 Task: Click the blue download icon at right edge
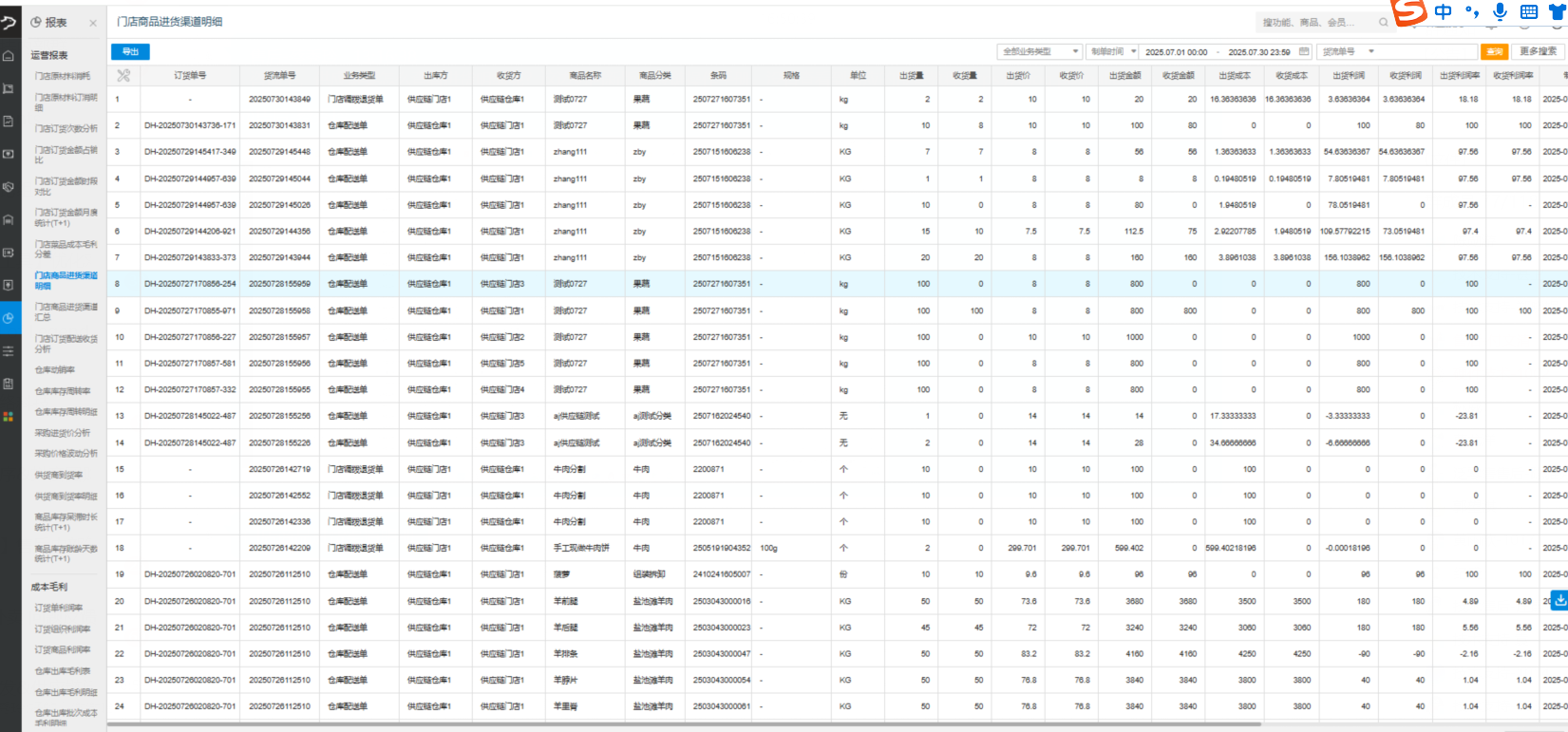tap(1559, 600)
